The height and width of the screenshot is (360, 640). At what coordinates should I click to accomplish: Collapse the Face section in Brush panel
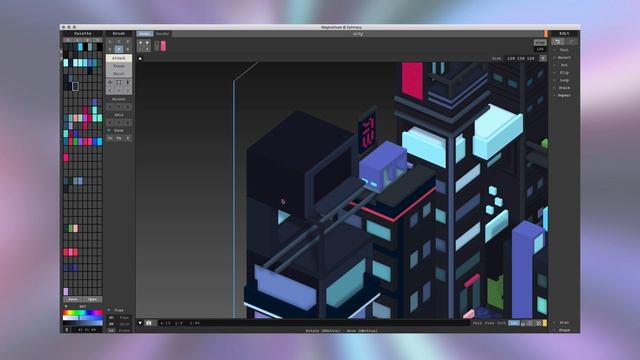tap(109, 131)
